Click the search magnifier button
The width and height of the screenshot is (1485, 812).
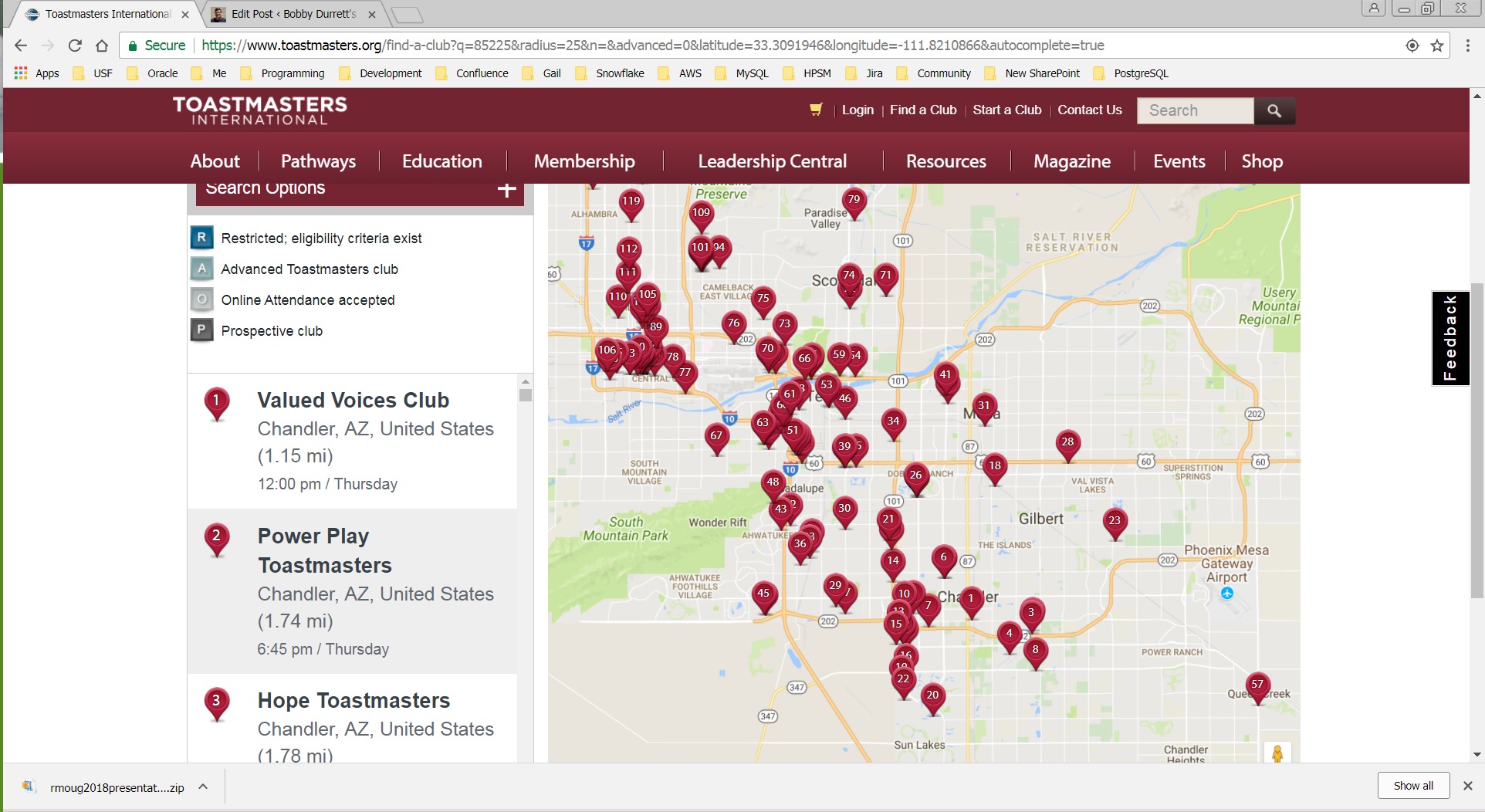point(1274,110)
